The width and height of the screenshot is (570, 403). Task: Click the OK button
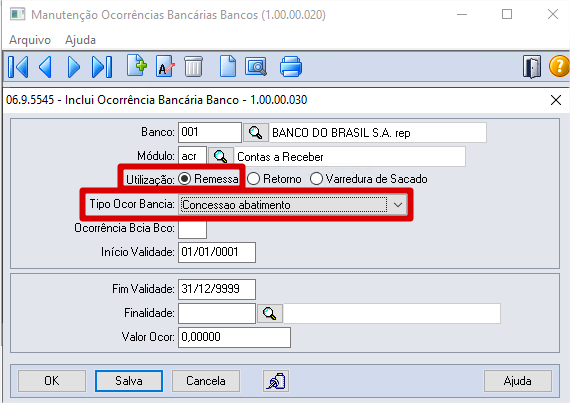[x=52, y=381]
